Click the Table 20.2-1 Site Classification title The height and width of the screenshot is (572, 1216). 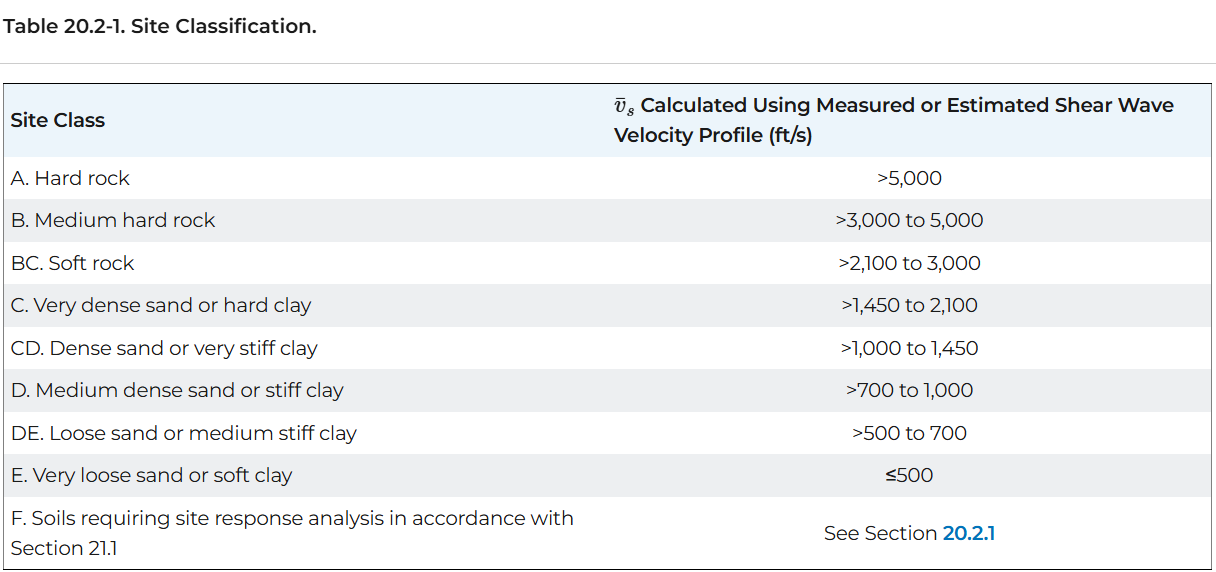pos(160,27)
